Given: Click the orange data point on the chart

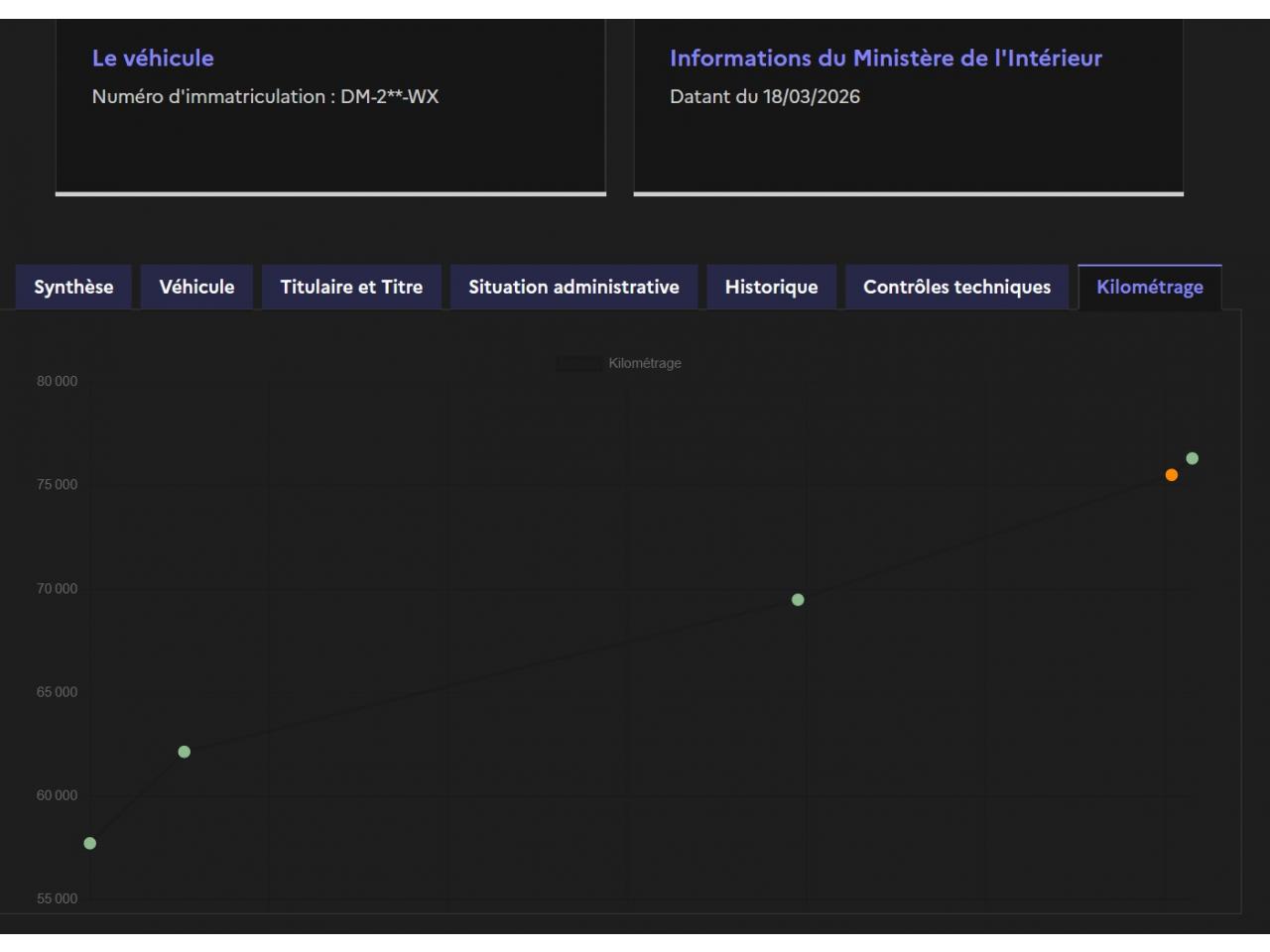Looking at the screenshot, I should click(1171, 475).
